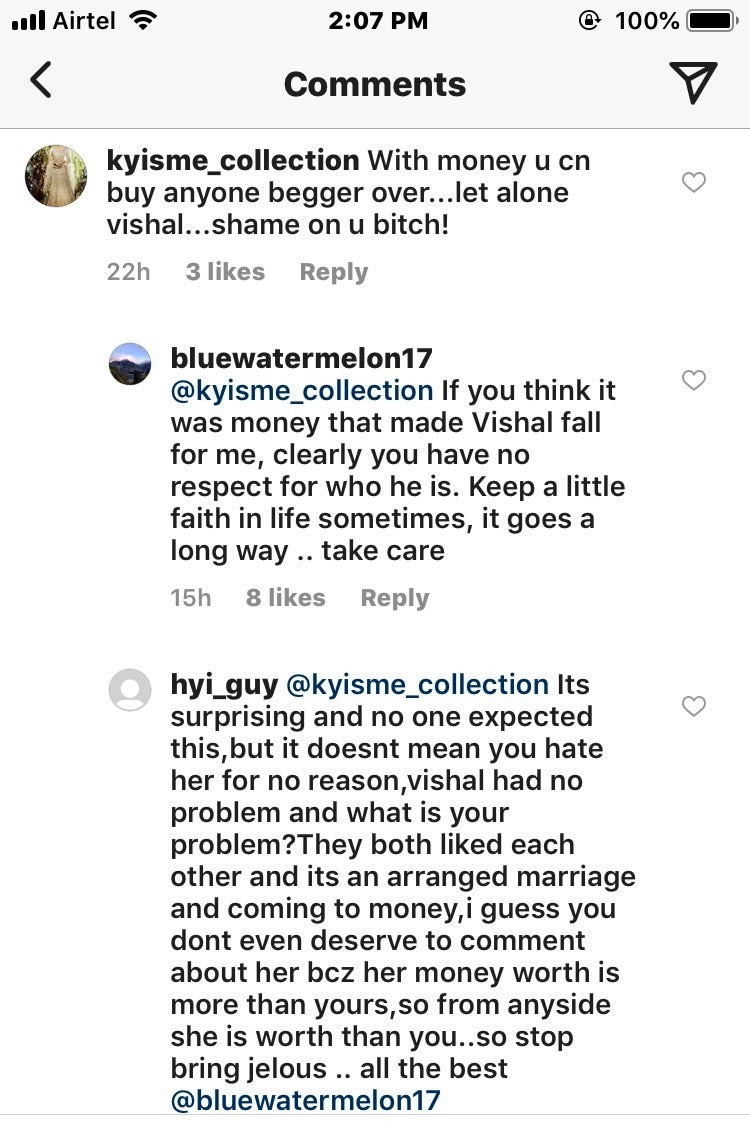Open kyisme_collection's profile picture
Screen dimensions: 750x1122
[x=56, y=176]
